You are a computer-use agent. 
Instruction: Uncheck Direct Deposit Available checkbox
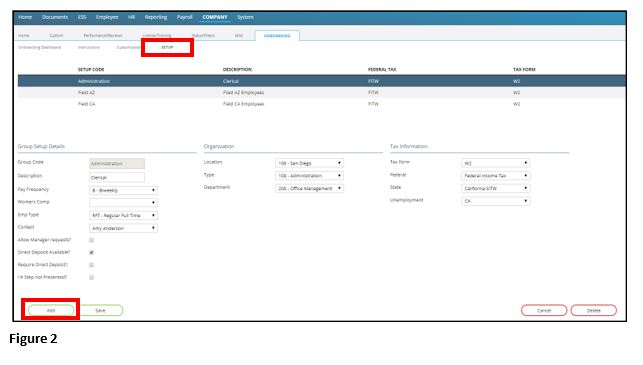(91, 253)
